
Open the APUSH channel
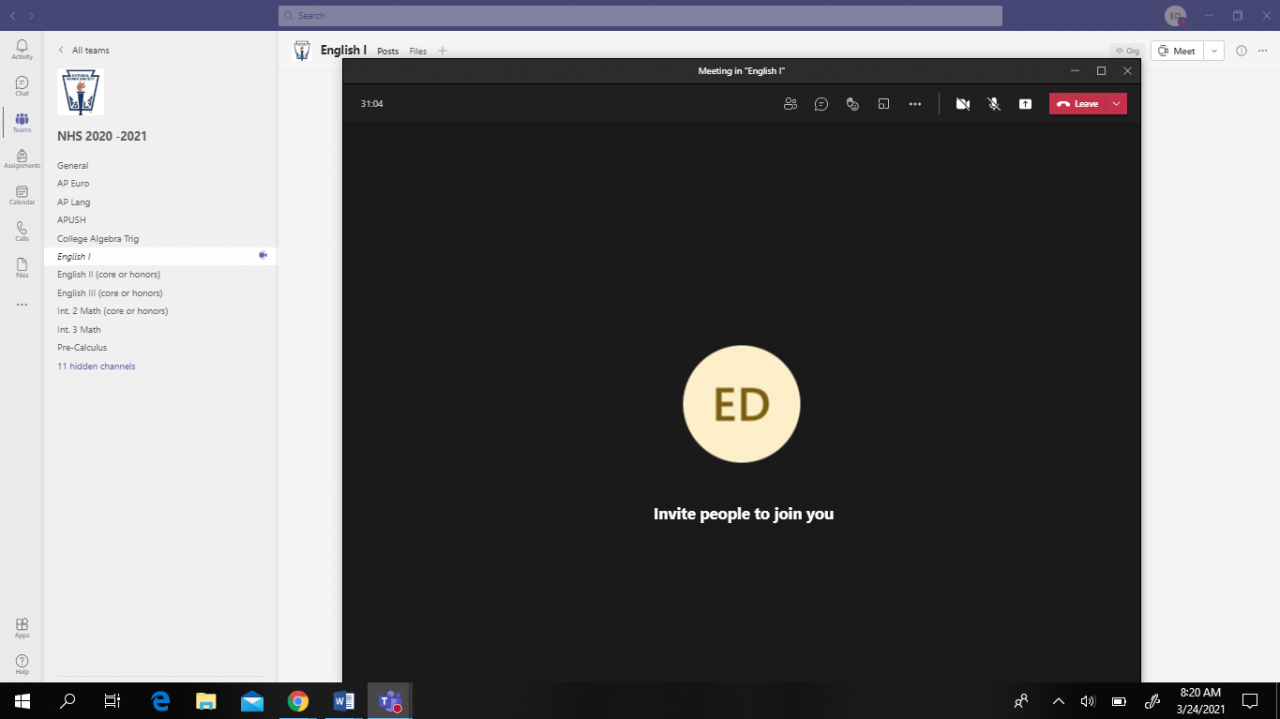72,220
